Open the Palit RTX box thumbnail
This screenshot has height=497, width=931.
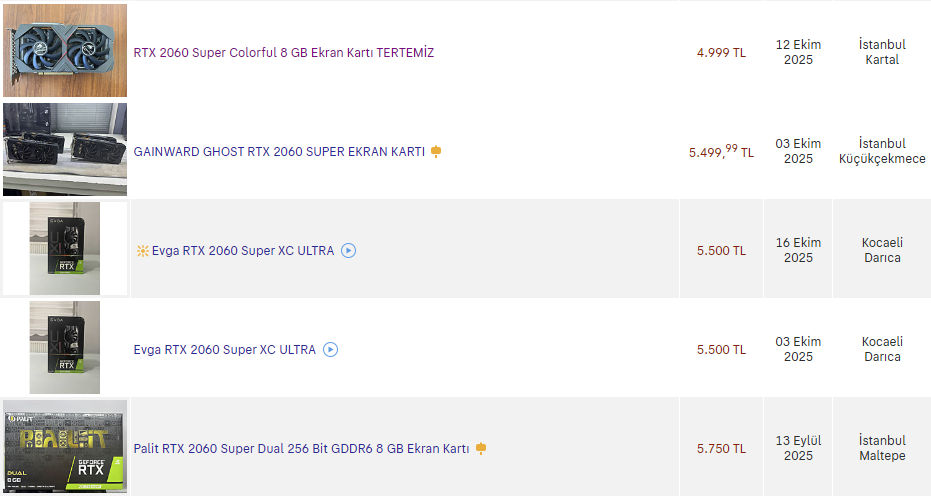tap(65, 447)
